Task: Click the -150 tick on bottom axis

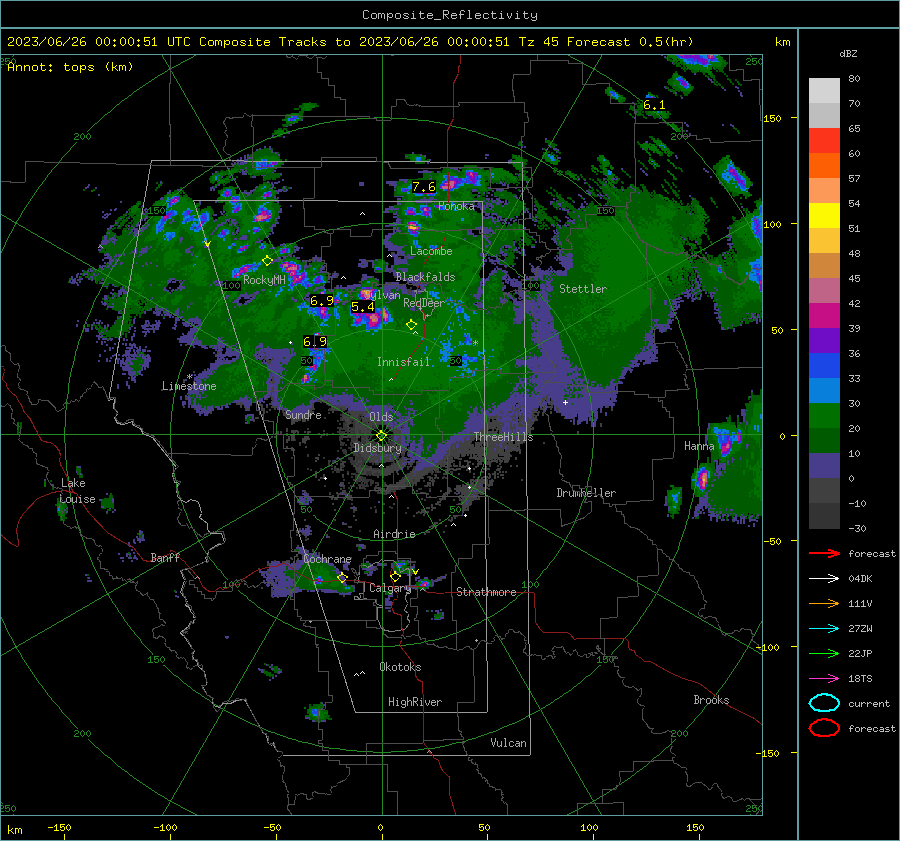Action: (x=59, y=827)
